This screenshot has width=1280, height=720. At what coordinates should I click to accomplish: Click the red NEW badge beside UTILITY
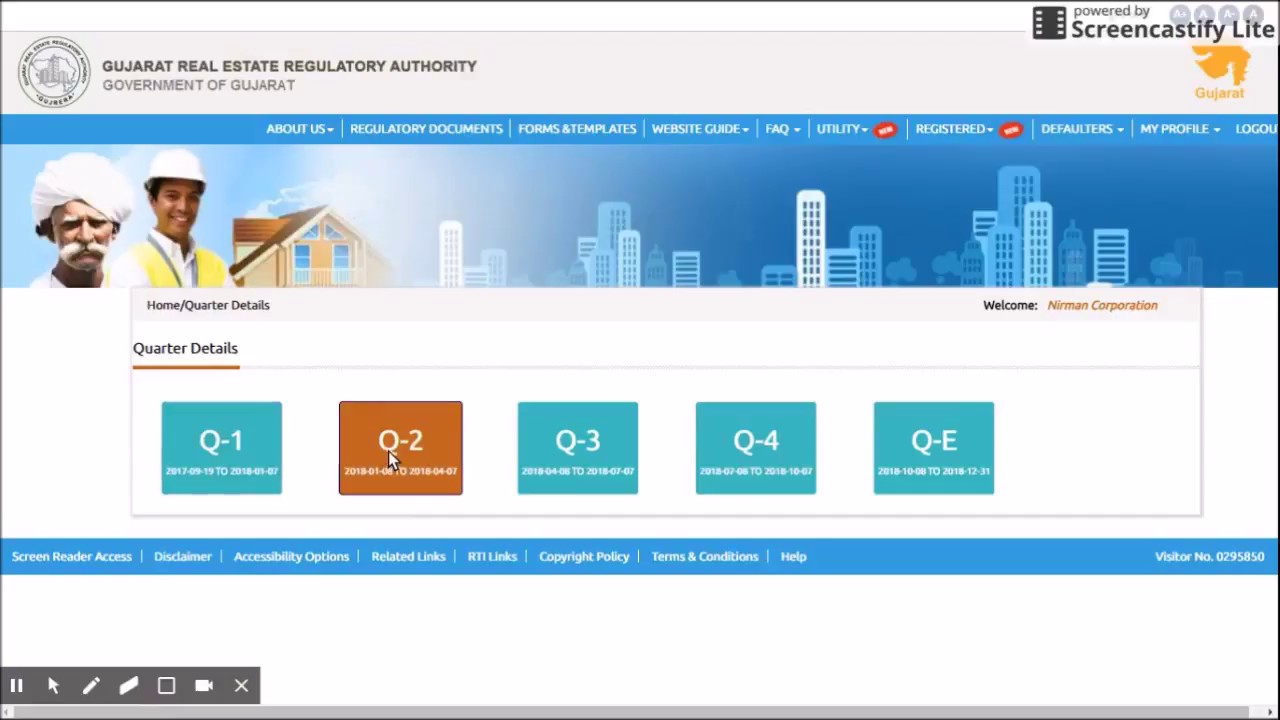[885, 130]
